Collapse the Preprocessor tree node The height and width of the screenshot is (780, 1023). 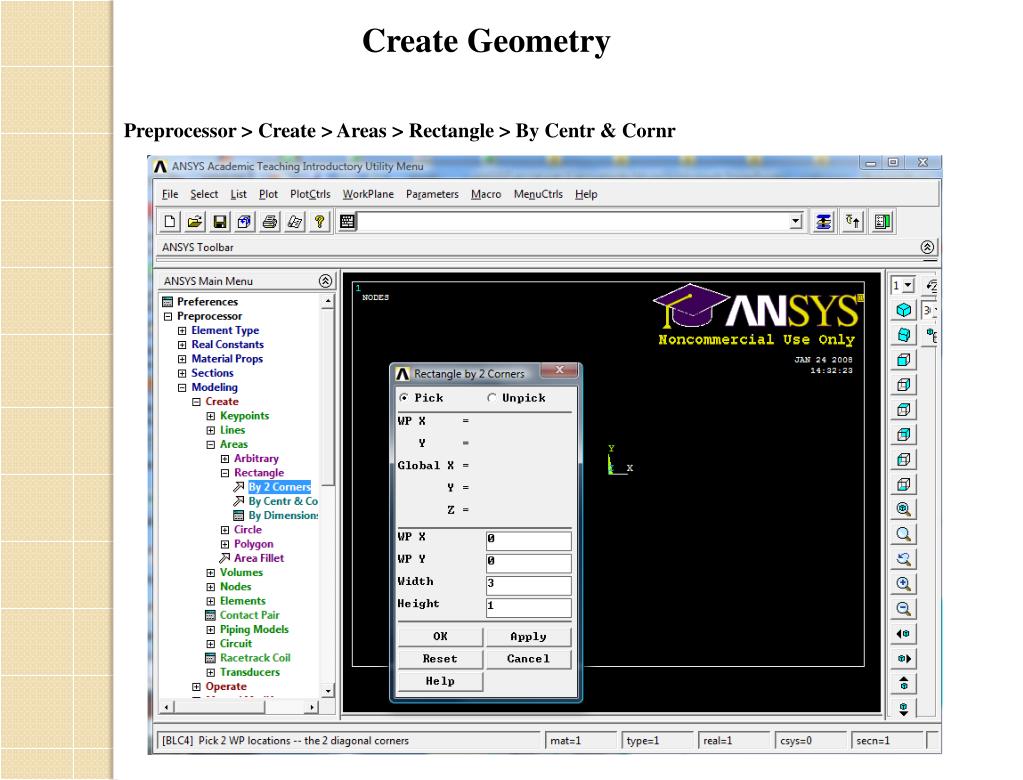[x=168, y=316]
